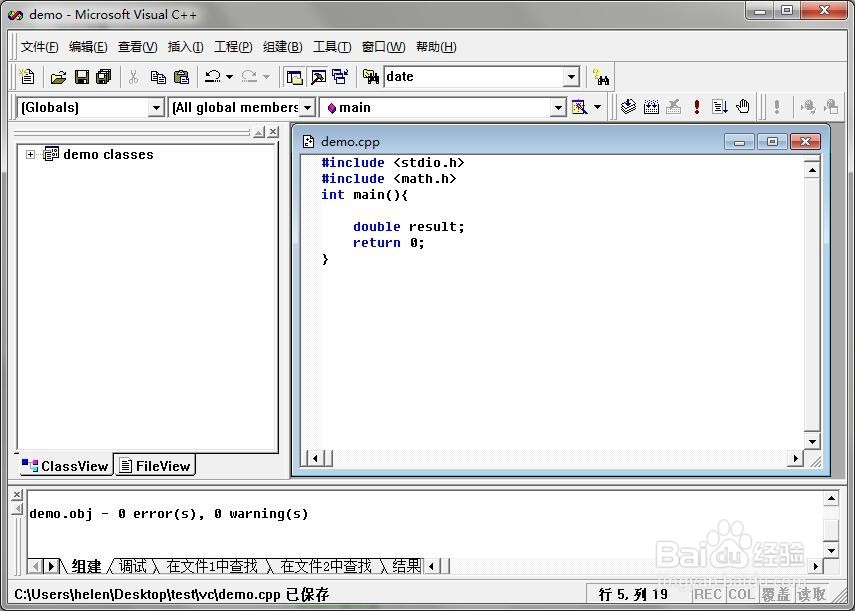Click the Copy icon
The height and width of the screenshot is (611, 855).
(158, 77)
